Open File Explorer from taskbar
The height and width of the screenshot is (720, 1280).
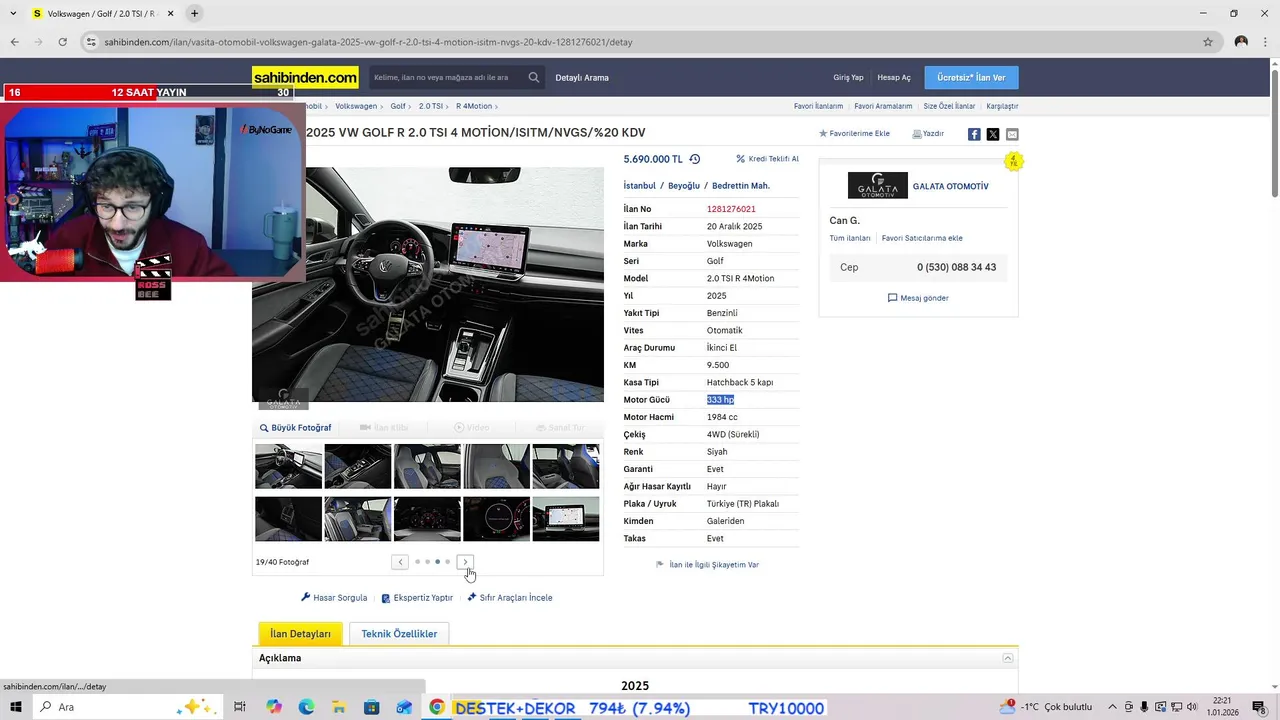tap(339, 707)
